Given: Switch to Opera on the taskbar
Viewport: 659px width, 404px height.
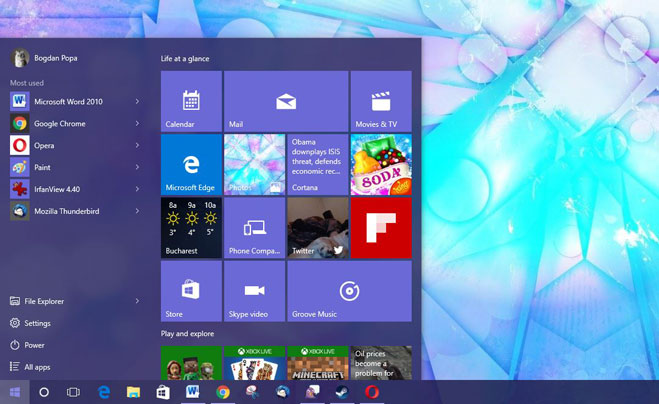Looking at the screenshot, I should pyautogui.click(x=372, y=392).
